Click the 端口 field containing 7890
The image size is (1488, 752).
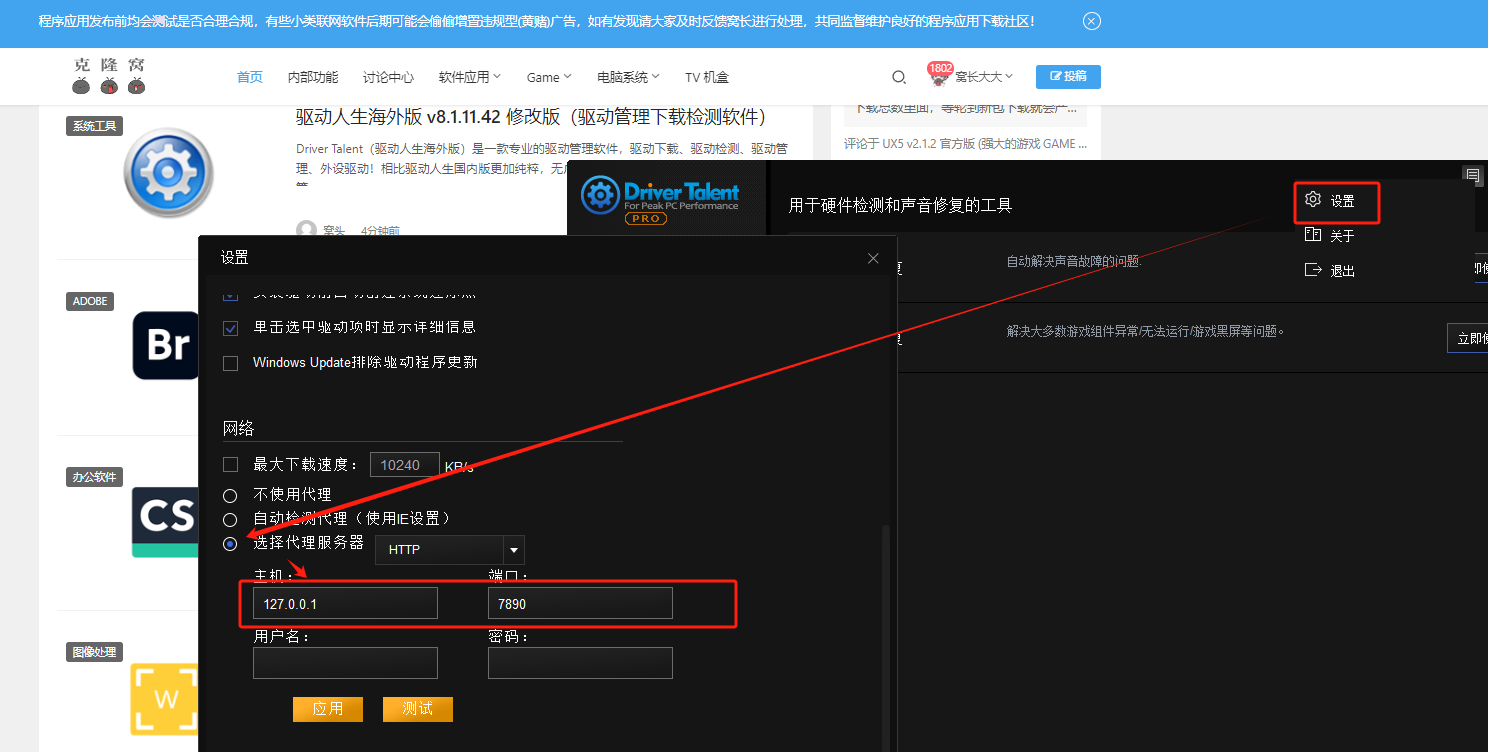point(580,604)
